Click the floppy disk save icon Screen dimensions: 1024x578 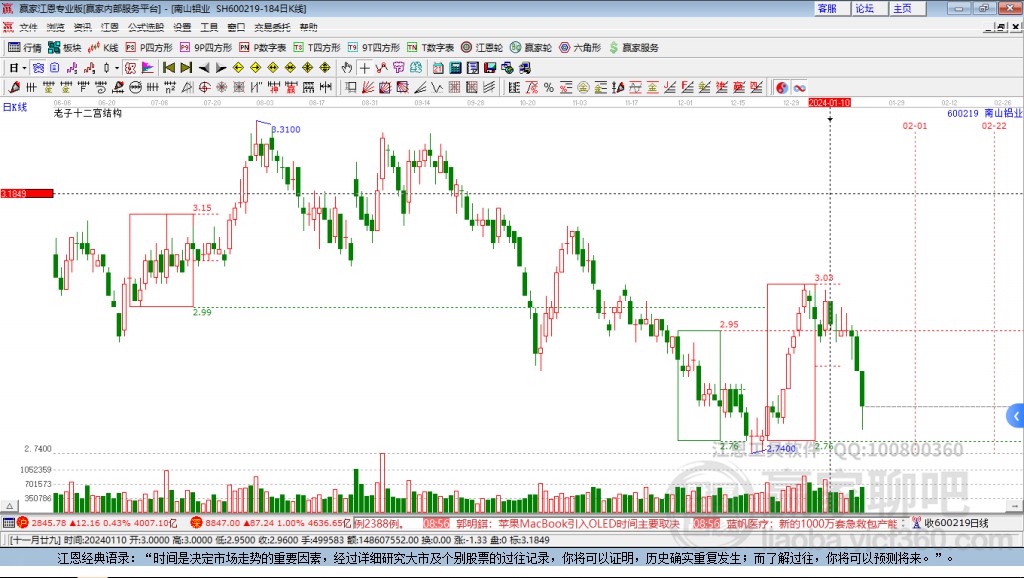click(x=490, y=68)
